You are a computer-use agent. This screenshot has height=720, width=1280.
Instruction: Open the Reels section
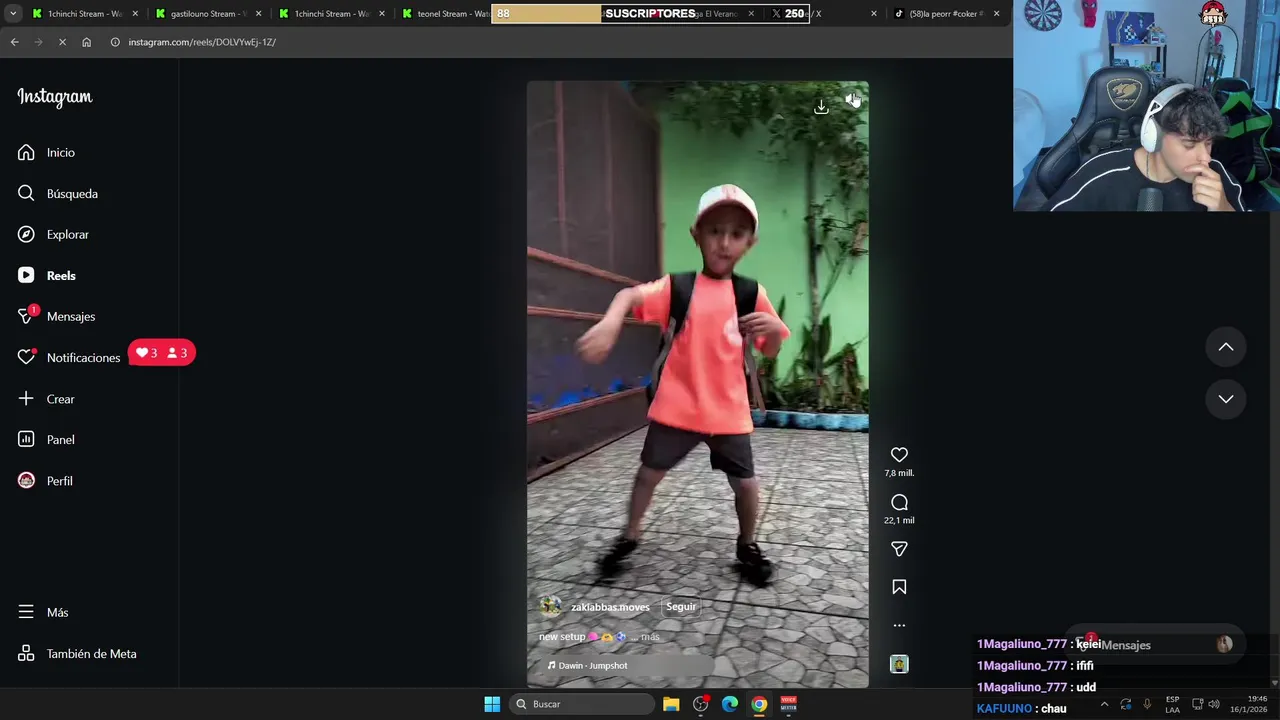tap(46, 275)
